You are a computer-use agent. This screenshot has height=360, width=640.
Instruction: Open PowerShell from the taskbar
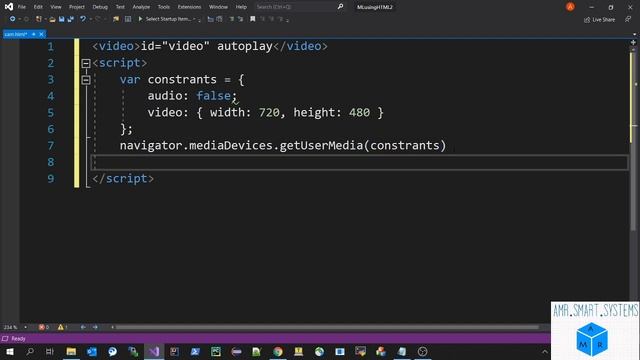(195, 351)
